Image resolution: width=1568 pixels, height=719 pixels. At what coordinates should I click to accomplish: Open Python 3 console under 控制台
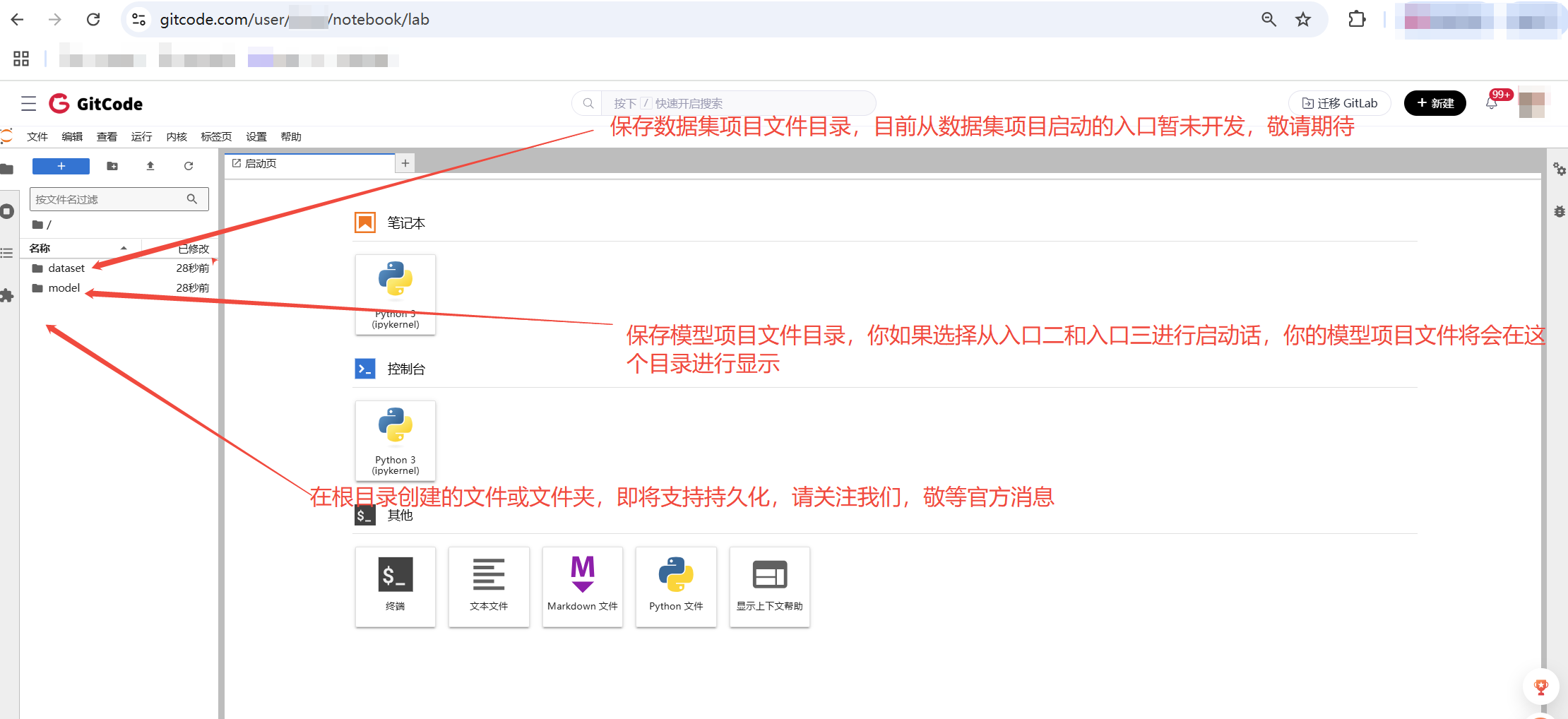(395, 441)
